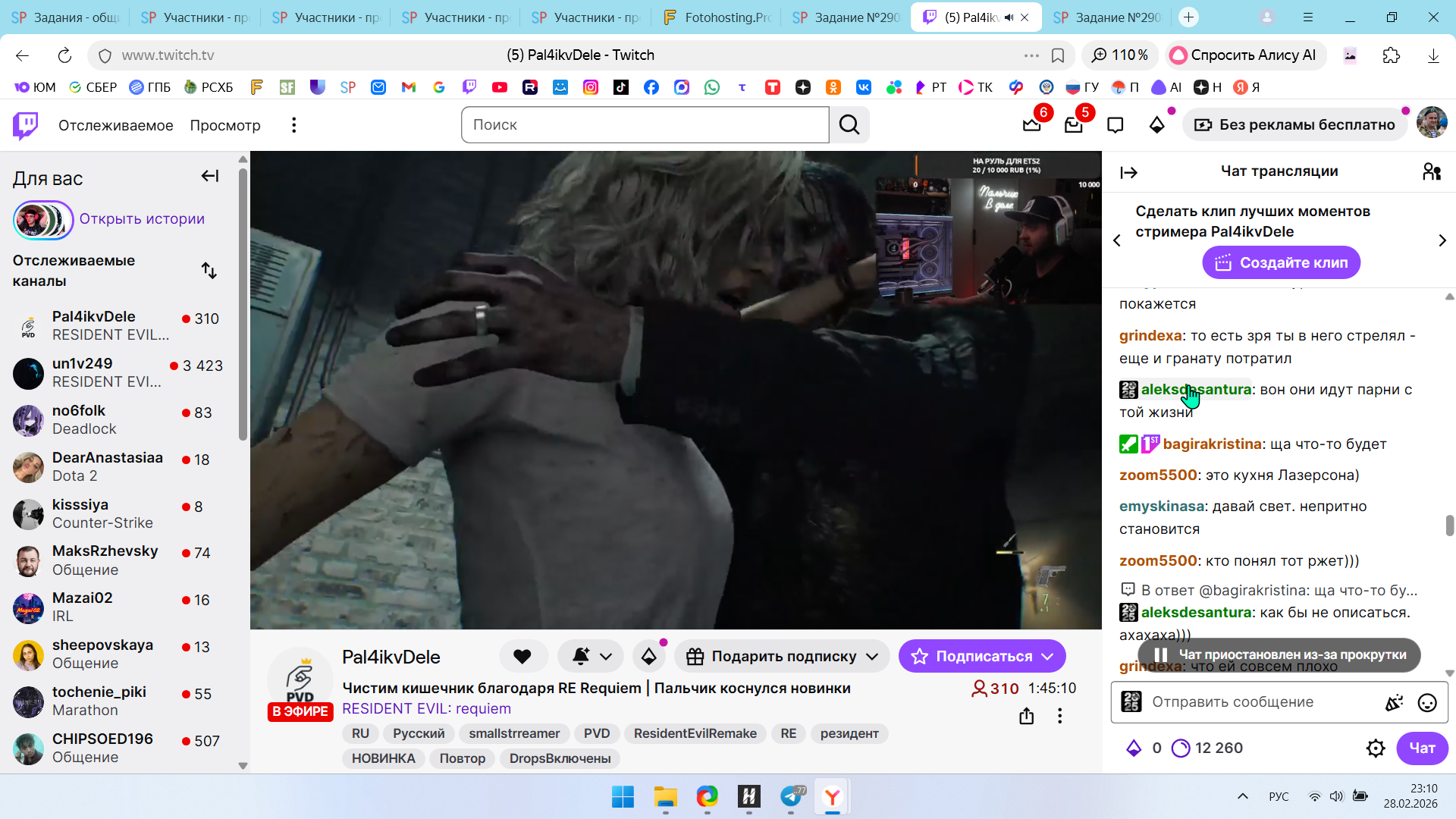Open the Whispers chat bubble icon
Image resolution: width=1456 pixels, height=819 pixels.
coord(1115,125)
